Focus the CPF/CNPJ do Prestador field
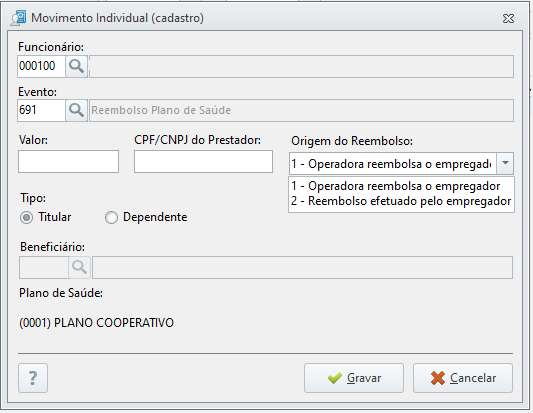This screenshot has width=533, height=413. (x=203, y=161)
